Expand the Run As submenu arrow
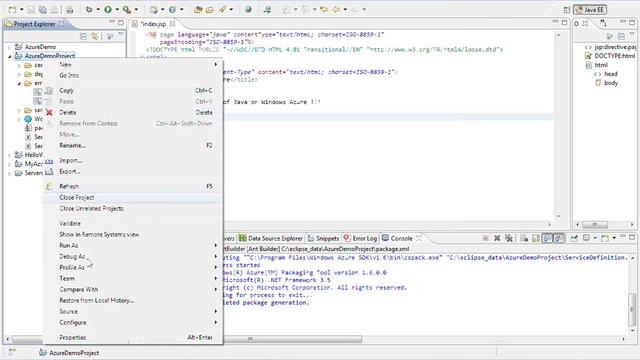The height and width of the screenshot is (360, 640). [216, 245]
